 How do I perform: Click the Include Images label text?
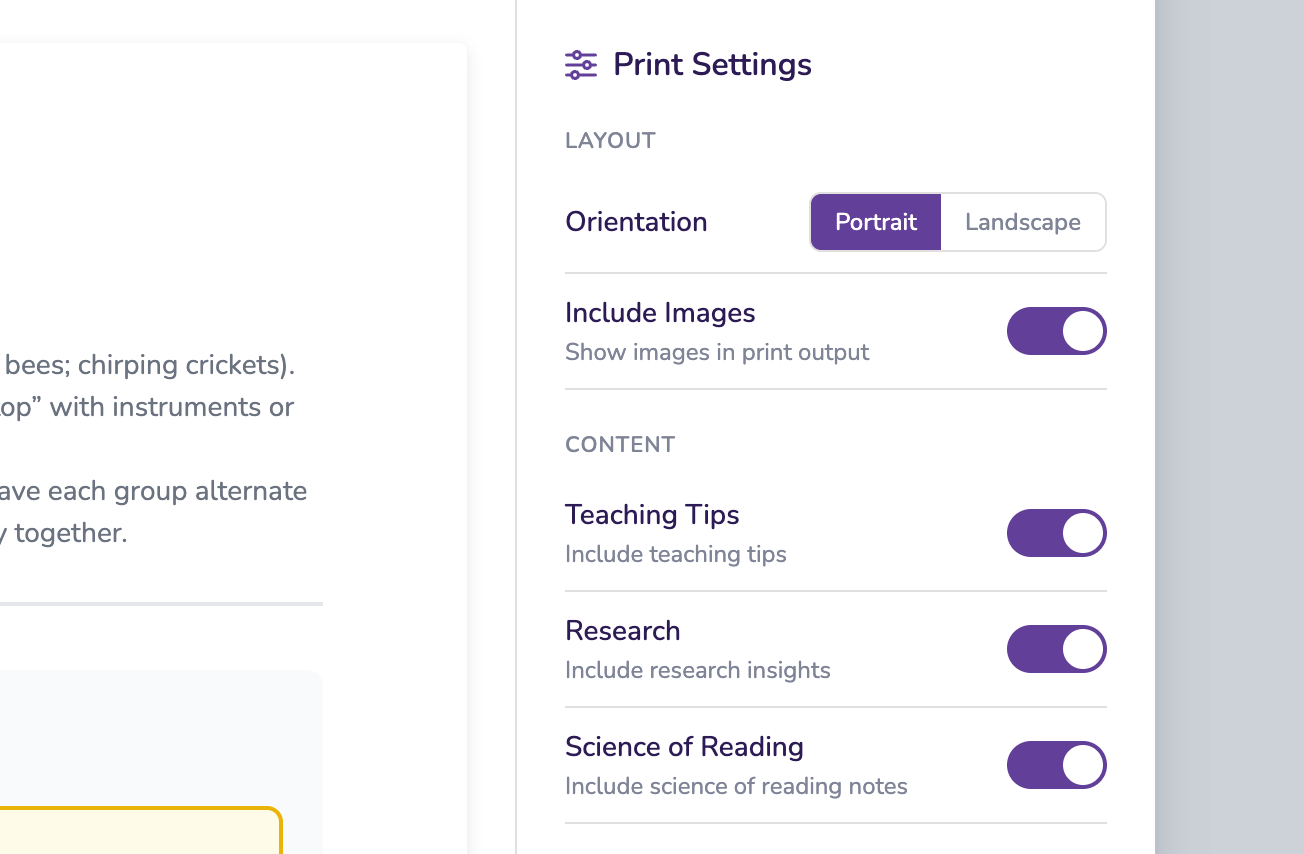click(x=660, y=313)
